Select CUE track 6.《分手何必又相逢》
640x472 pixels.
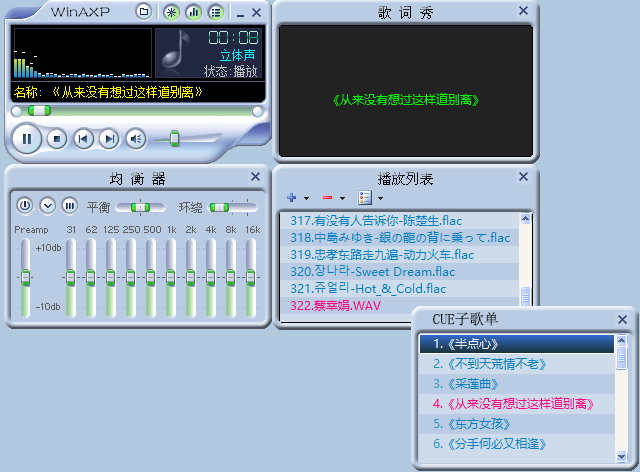click(517, 444)
